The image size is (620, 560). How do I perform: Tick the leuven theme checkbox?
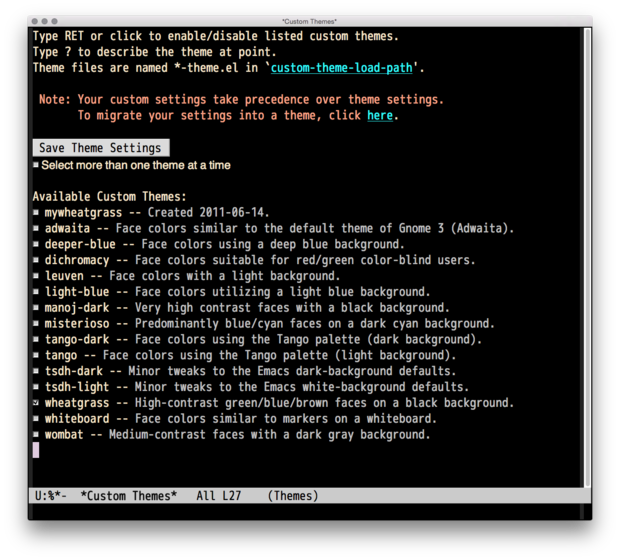(x=36, y=276)
